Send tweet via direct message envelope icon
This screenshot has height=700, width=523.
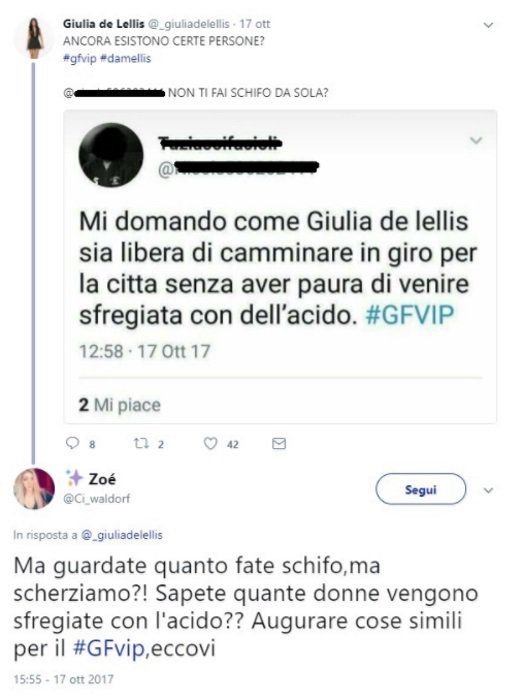pos(279,443)
